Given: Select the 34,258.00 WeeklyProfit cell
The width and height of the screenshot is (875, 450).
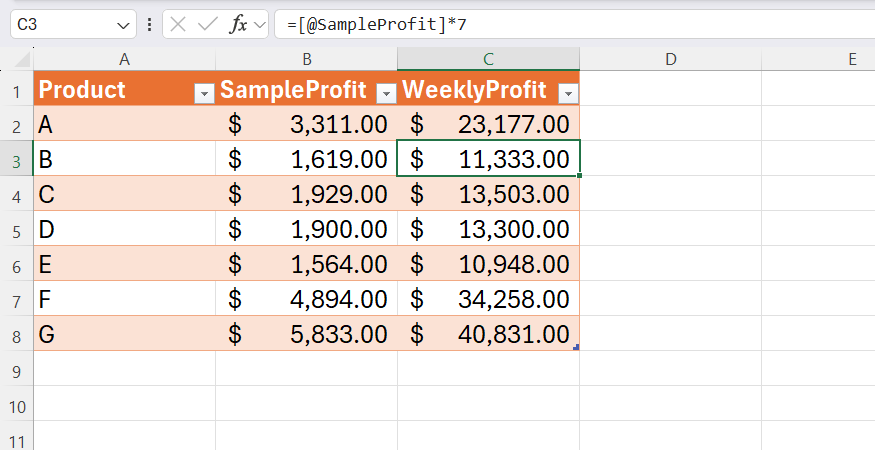Looking at the screenshot, I should (488, 299).
